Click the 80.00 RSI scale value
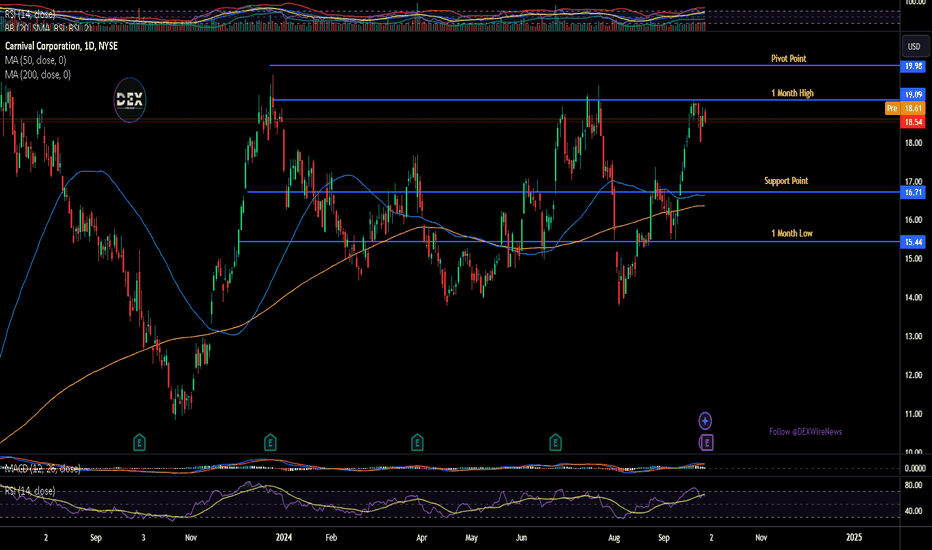 point(914,485)
